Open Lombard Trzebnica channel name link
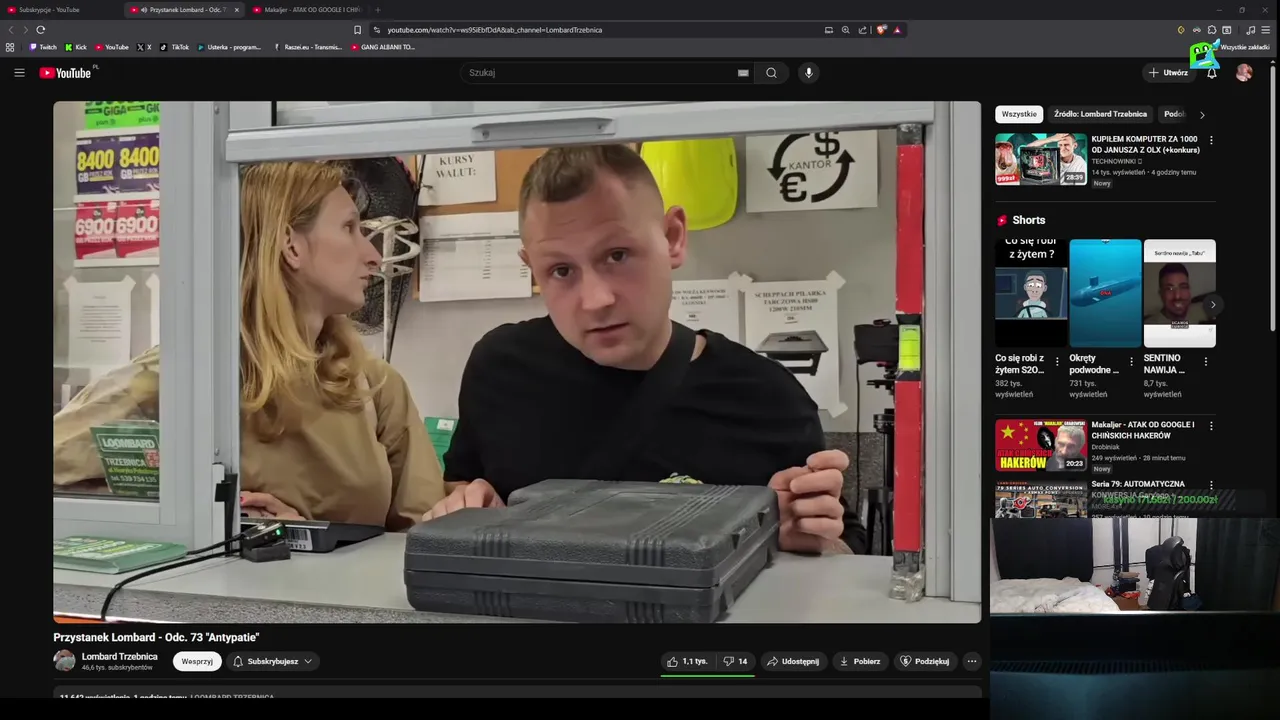Screen dimensions: 1280x720 coord(119,656)
